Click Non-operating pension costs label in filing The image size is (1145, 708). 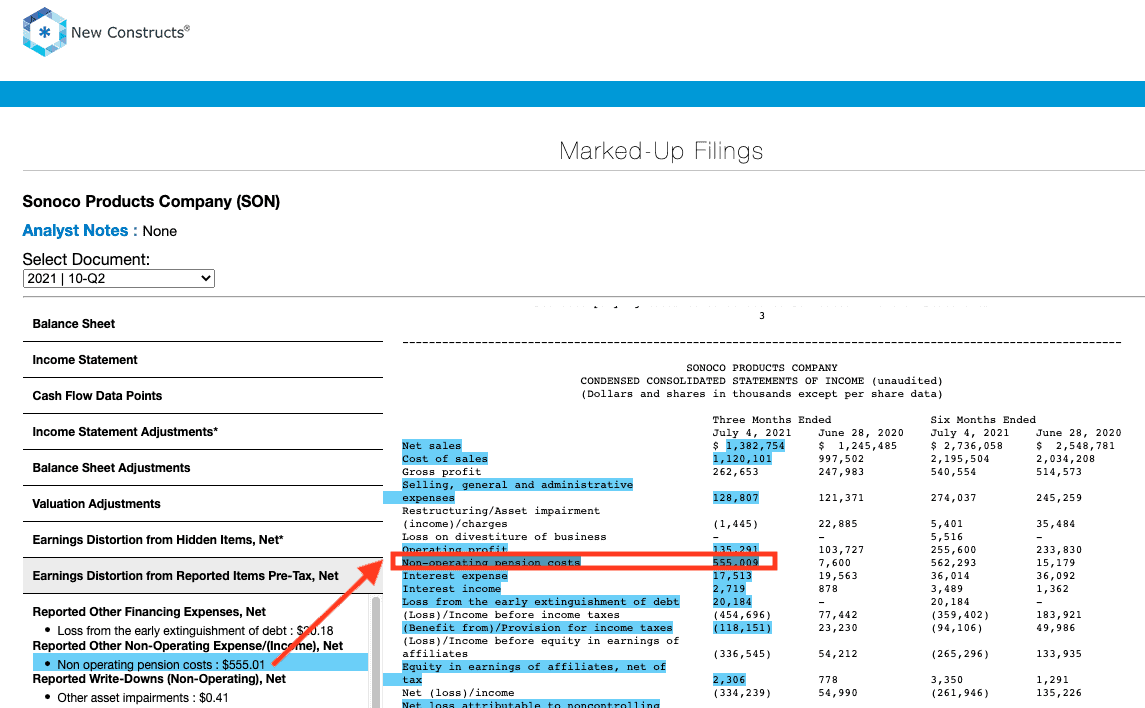(x=491, y=563)
